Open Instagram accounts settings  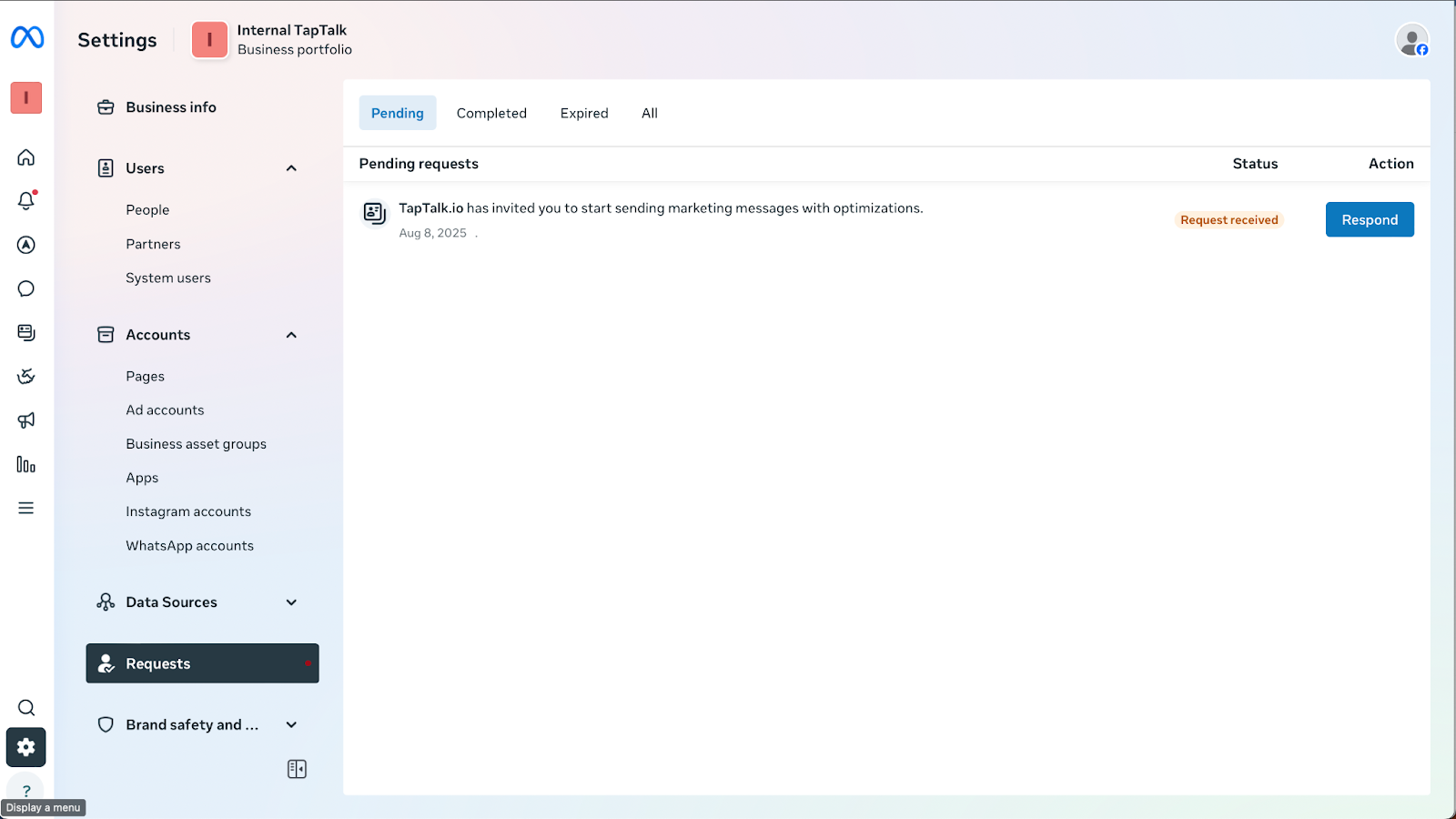click(x=188, y=511)
